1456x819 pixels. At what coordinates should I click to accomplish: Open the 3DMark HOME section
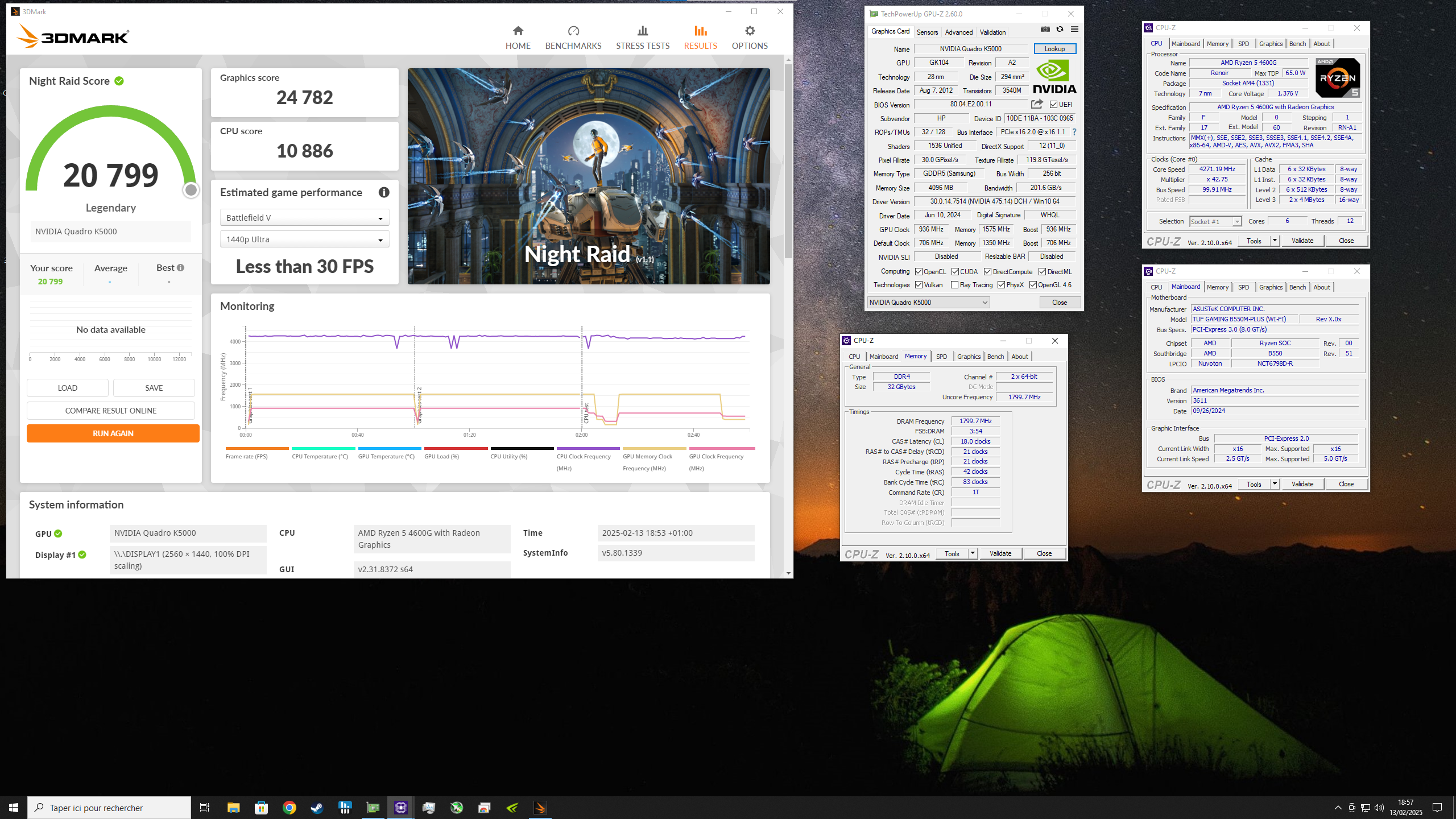(x=518, y=38)
